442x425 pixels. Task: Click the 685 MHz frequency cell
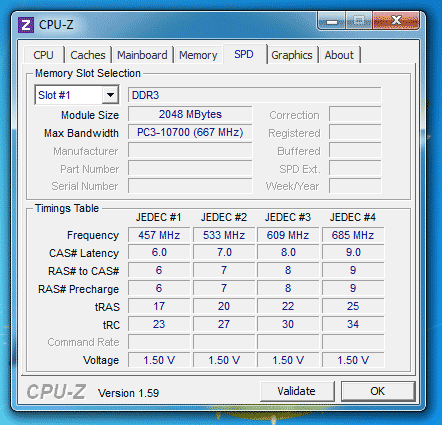tap(353, 235)
